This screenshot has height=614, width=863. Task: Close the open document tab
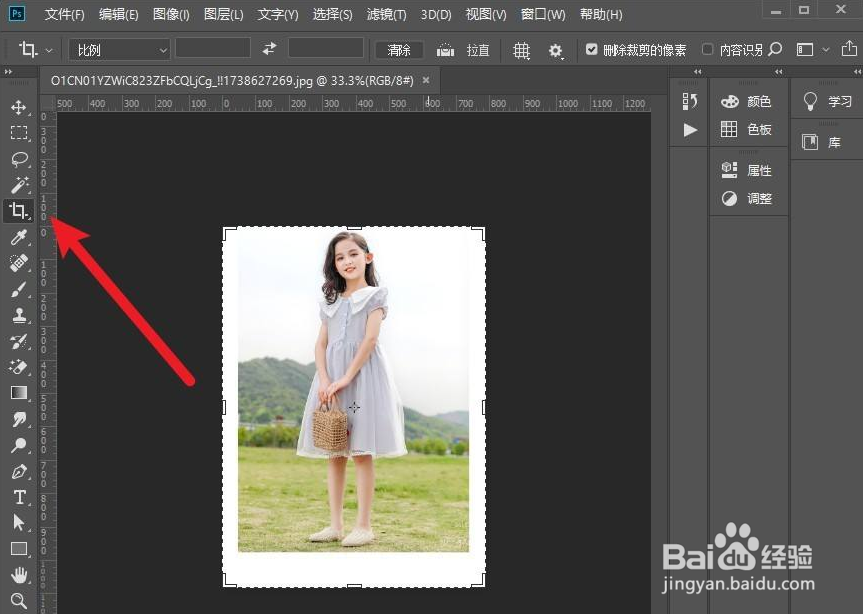pos(426,80)
